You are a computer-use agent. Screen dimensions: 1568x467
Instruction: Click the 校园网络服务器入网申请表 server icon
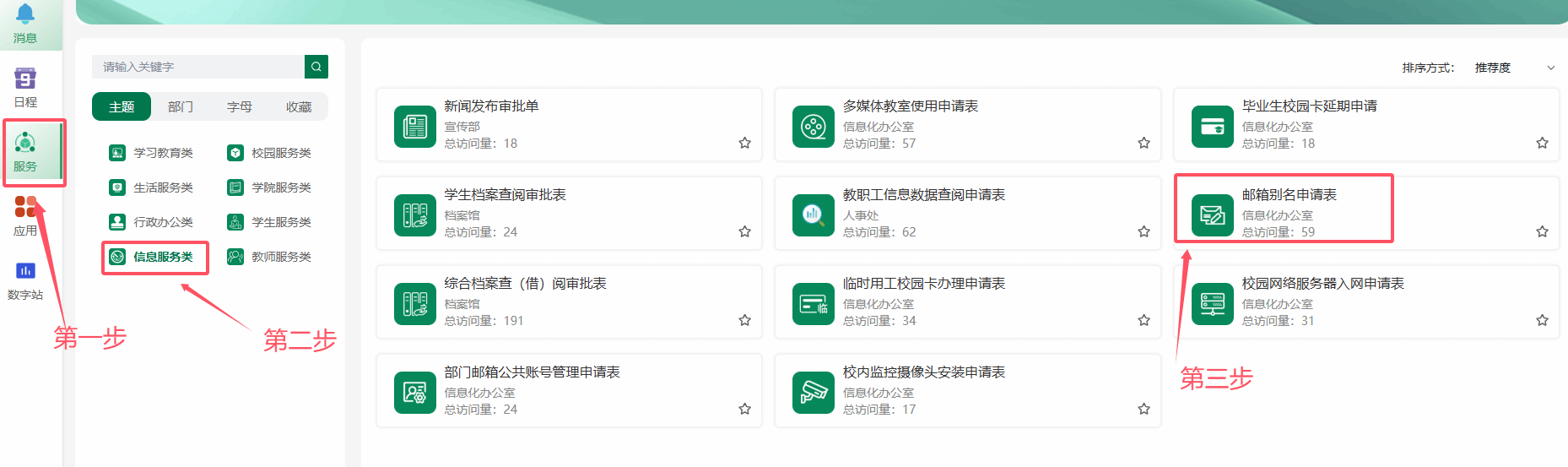pyautogui.click(x=1213, y=303)
